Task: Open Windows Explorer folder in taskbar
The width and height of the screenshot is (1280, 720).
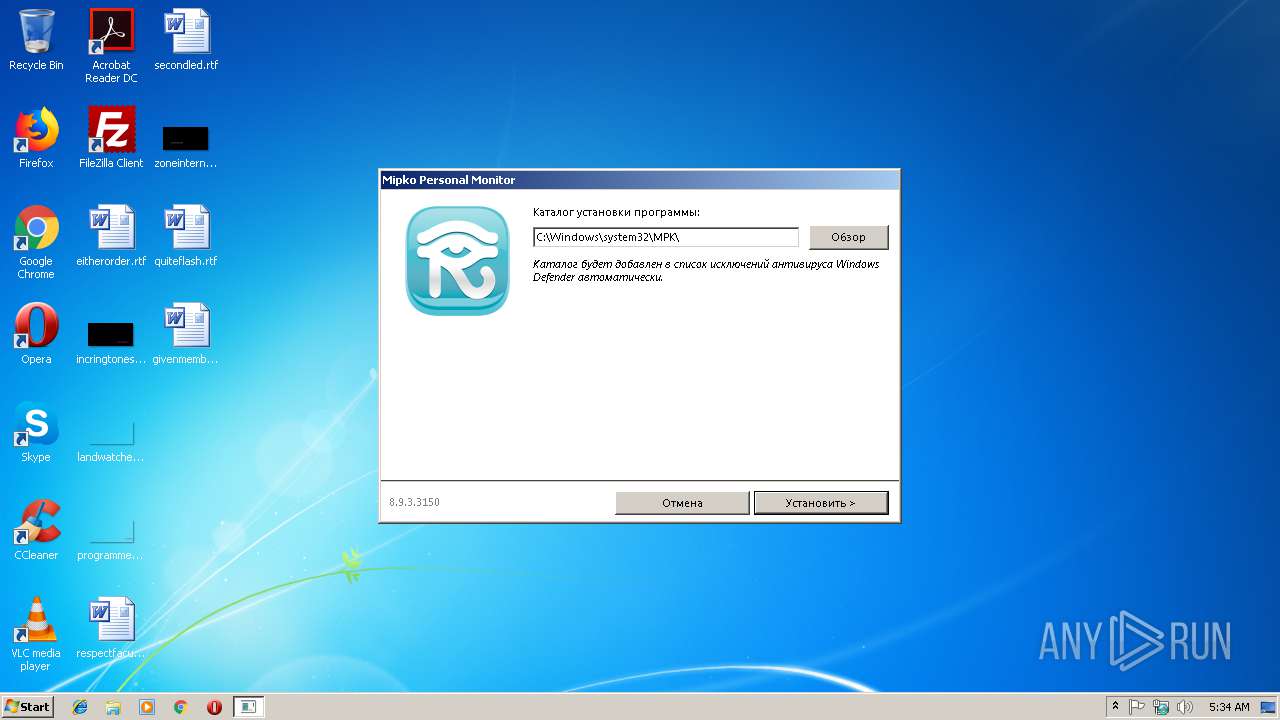Action: click(113, 707)
